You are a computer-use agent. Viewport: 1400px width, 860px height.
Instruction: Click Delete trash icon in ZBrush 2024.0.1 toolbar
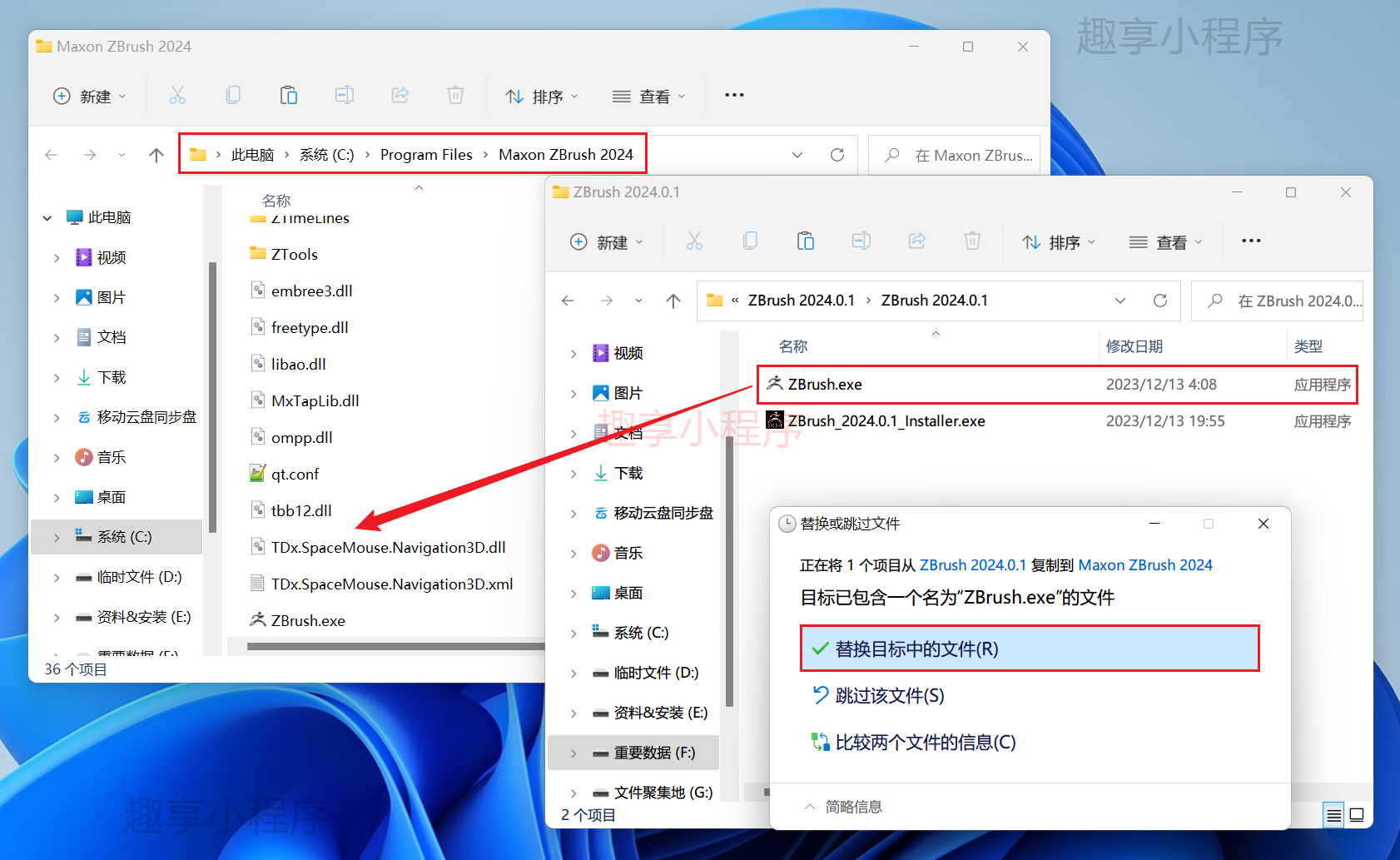pyautogui.click(x=972, y=241)
